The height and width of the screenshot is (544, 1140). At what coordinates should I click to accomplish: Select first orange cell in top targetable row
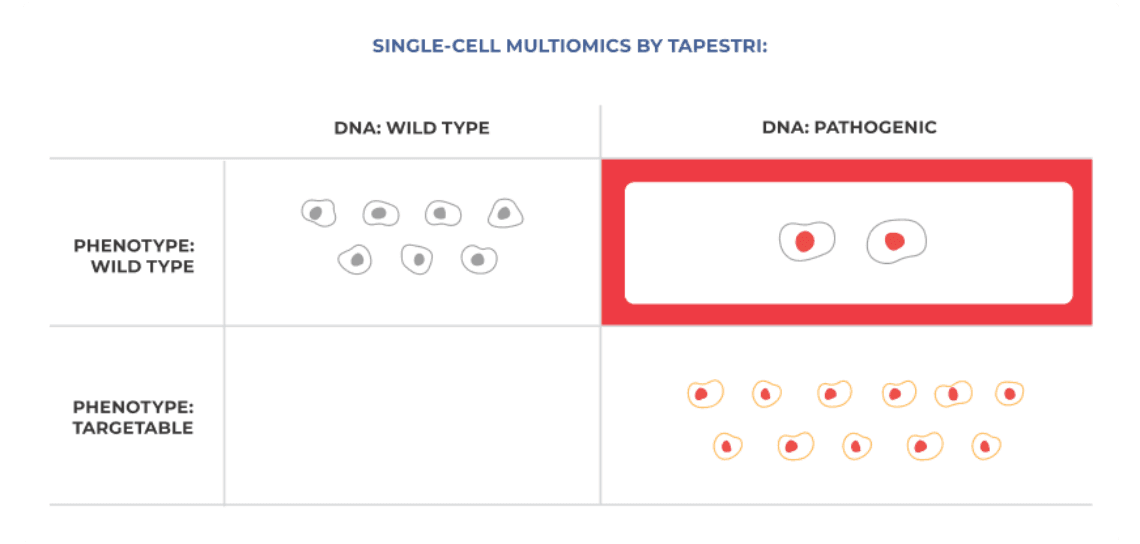click(x=704, y=394)
